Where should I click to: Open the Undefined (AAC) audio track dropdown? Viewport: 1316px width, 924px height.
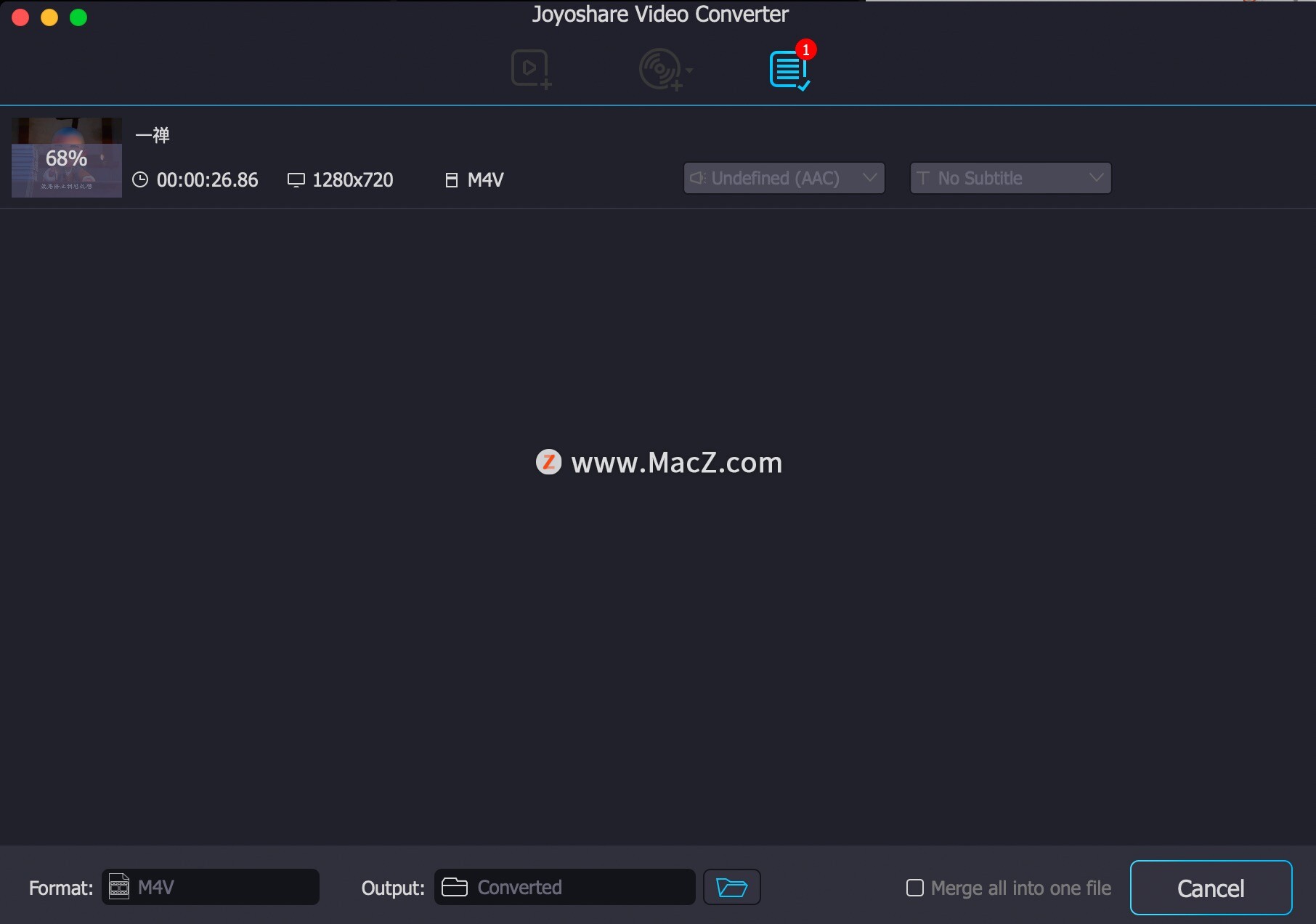tap(784, 178)
